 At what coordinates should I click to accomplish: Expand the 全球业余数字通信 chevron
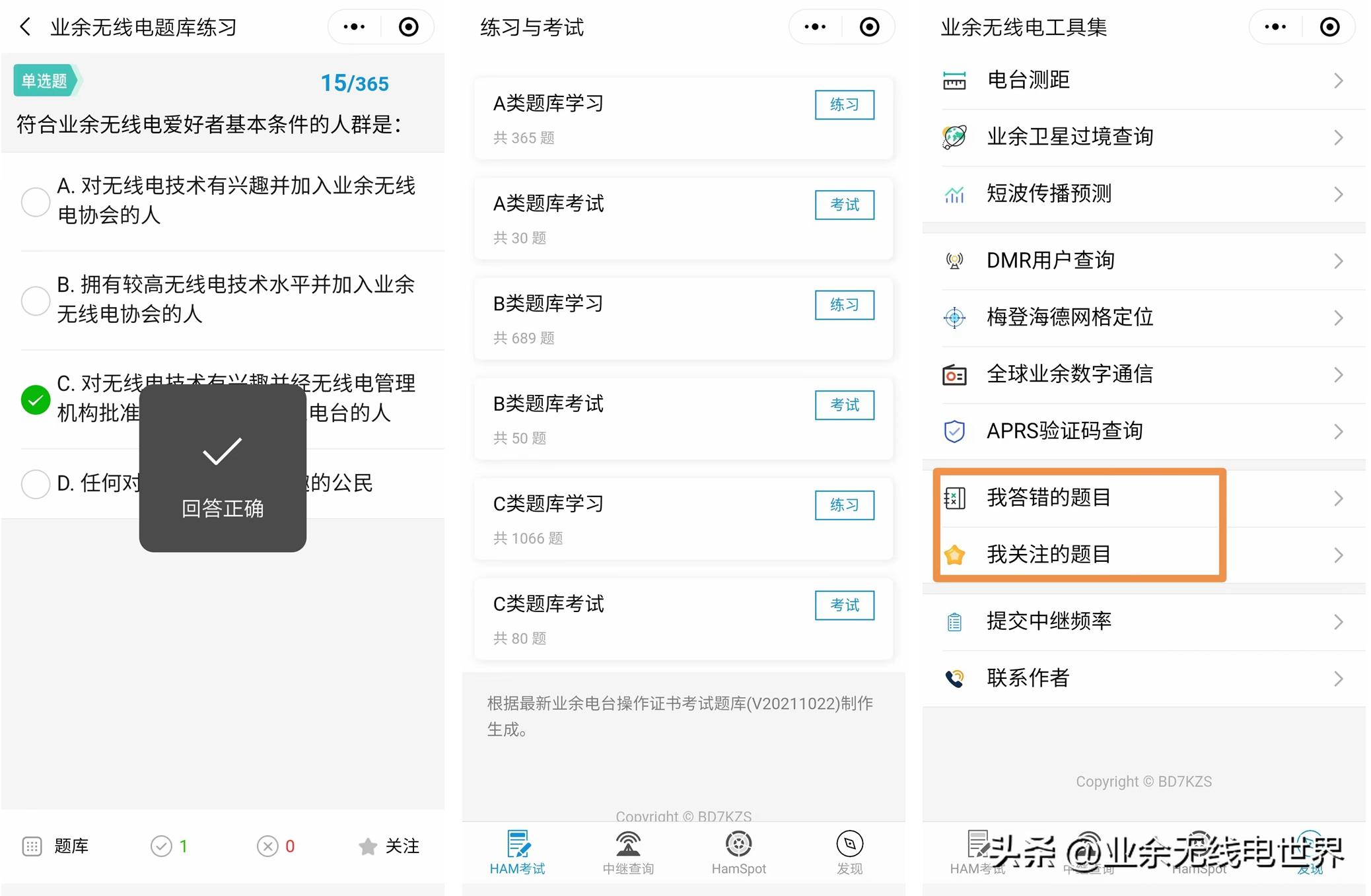1339,374
